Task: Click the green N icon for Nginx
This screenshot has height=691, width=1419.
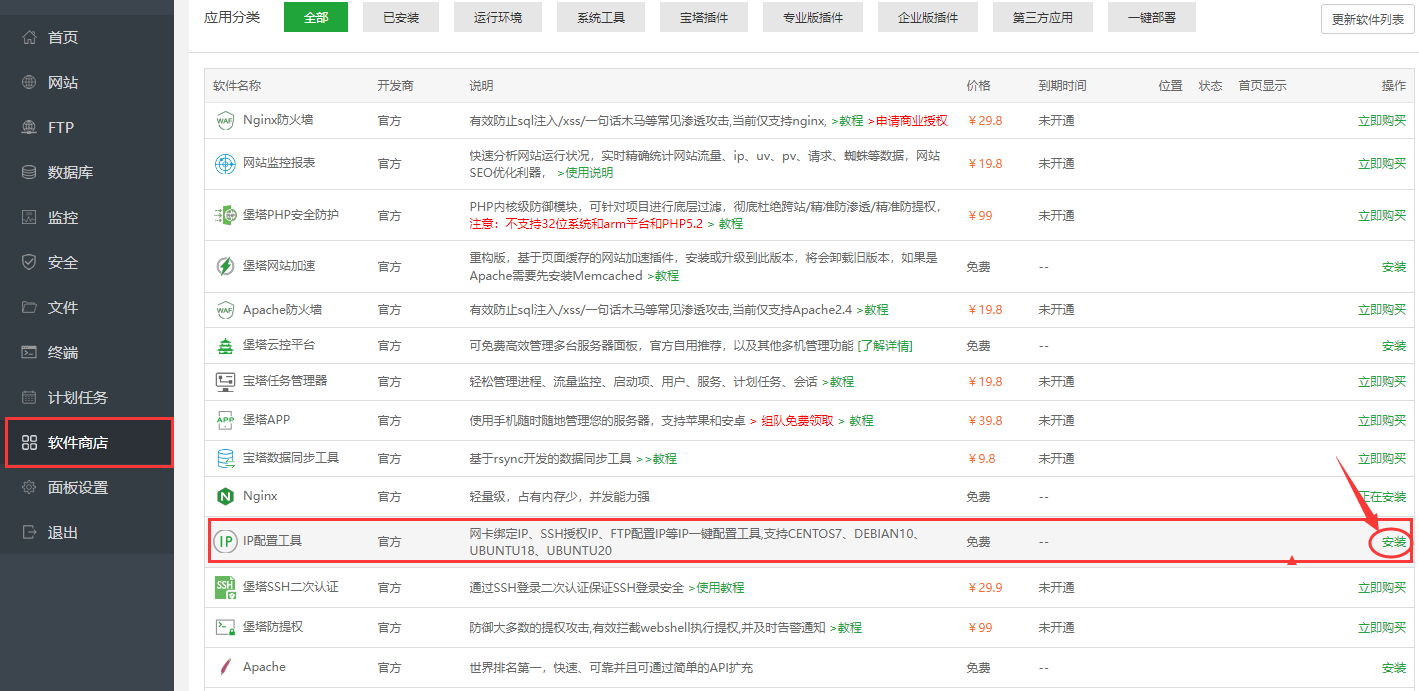Action: coord(225,497)
